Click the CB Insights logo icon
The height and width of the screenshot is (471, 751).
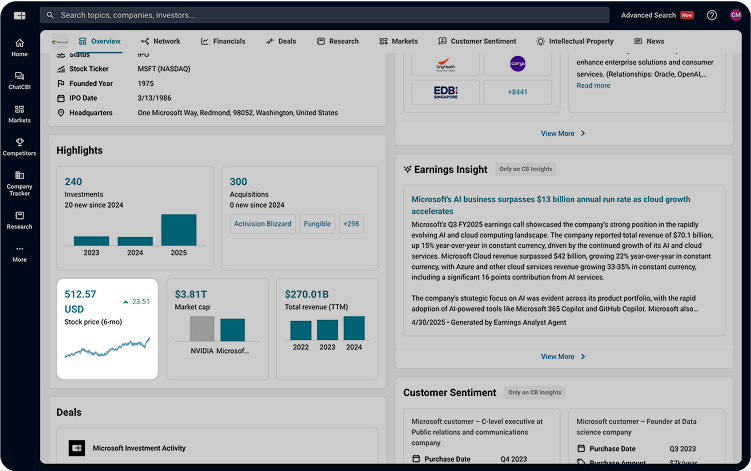(x=19, y=15)
